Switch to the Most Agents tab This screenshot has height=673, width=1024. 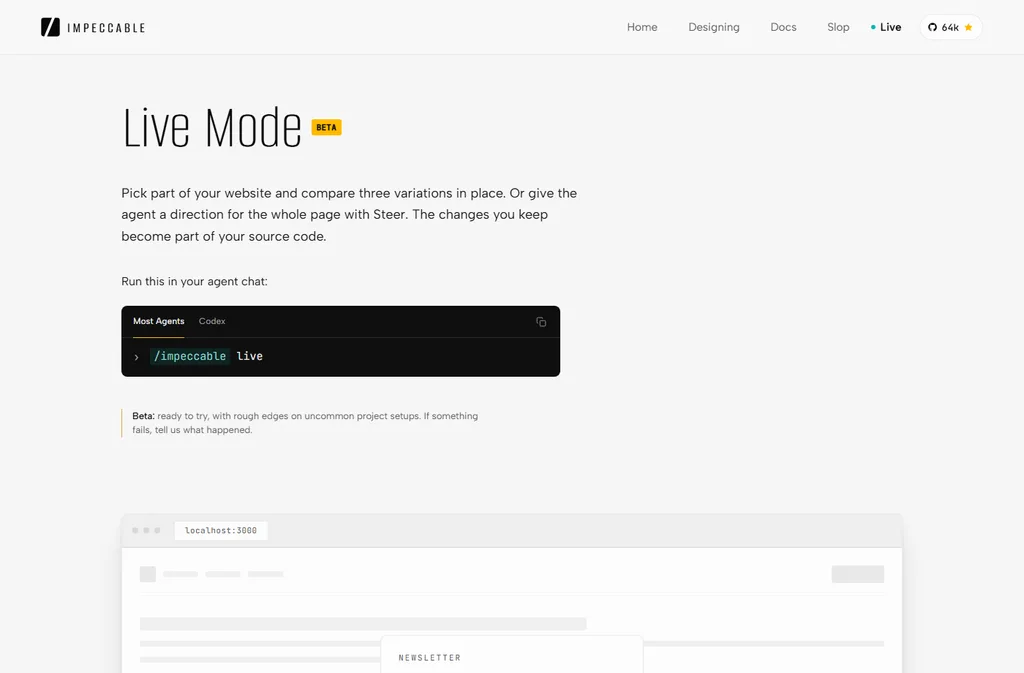(159, 321)
